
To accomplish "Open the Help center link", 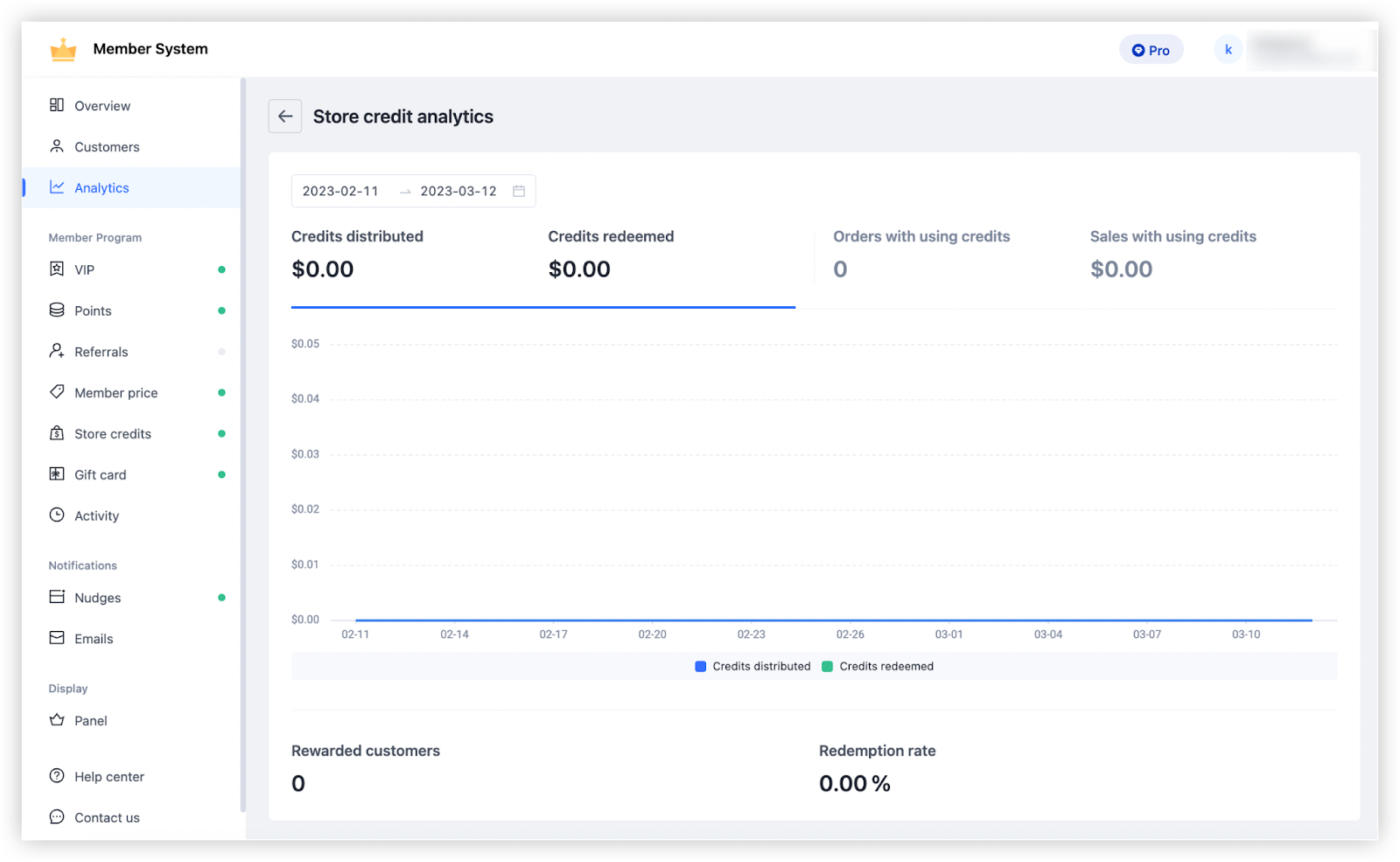I will point(108,776).
